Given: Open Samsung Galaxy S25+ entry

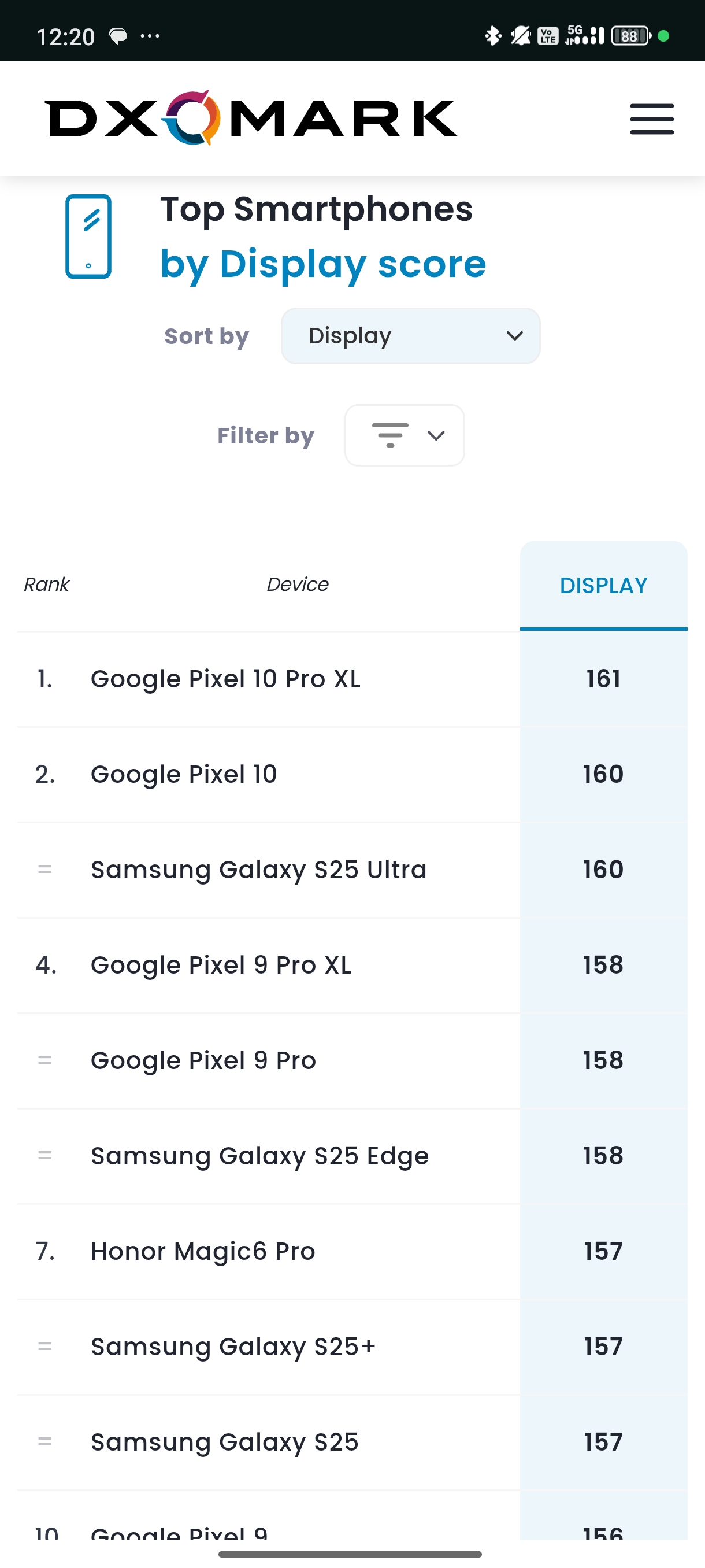Looking at the screenshot, I should pos(233,1347).
